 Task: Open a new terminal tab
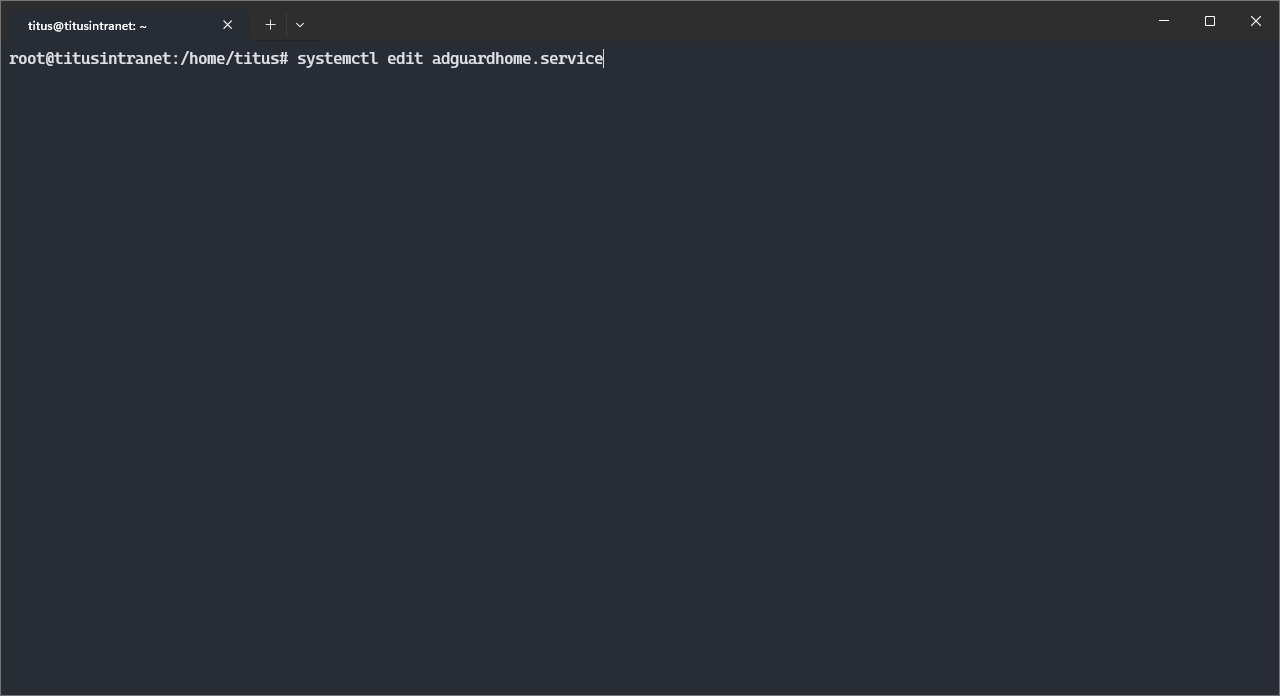270,25
